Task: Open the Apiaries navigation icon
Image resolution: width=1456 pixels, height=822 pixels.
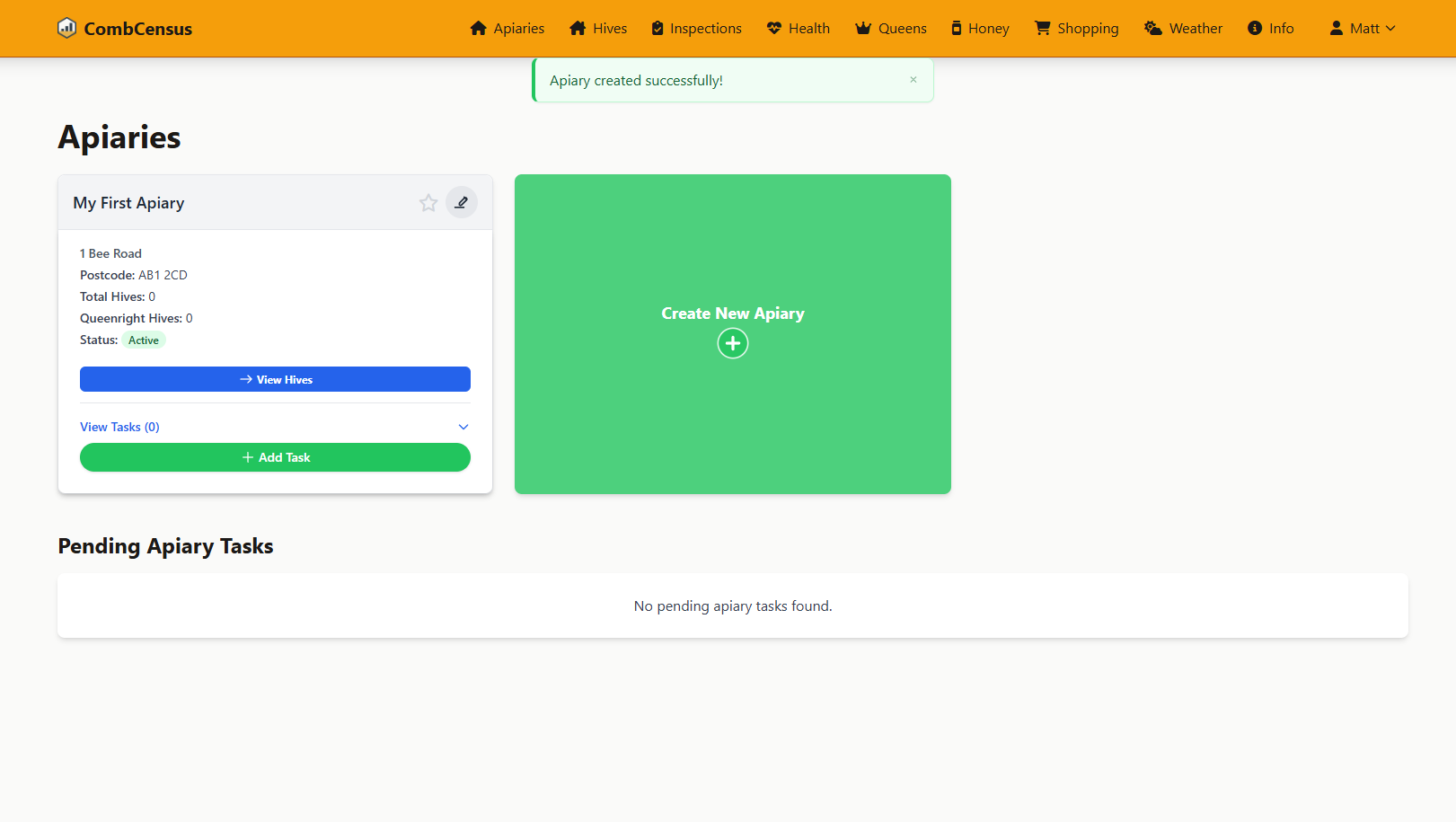Action: pyautogui.click(x=479, y=28)
